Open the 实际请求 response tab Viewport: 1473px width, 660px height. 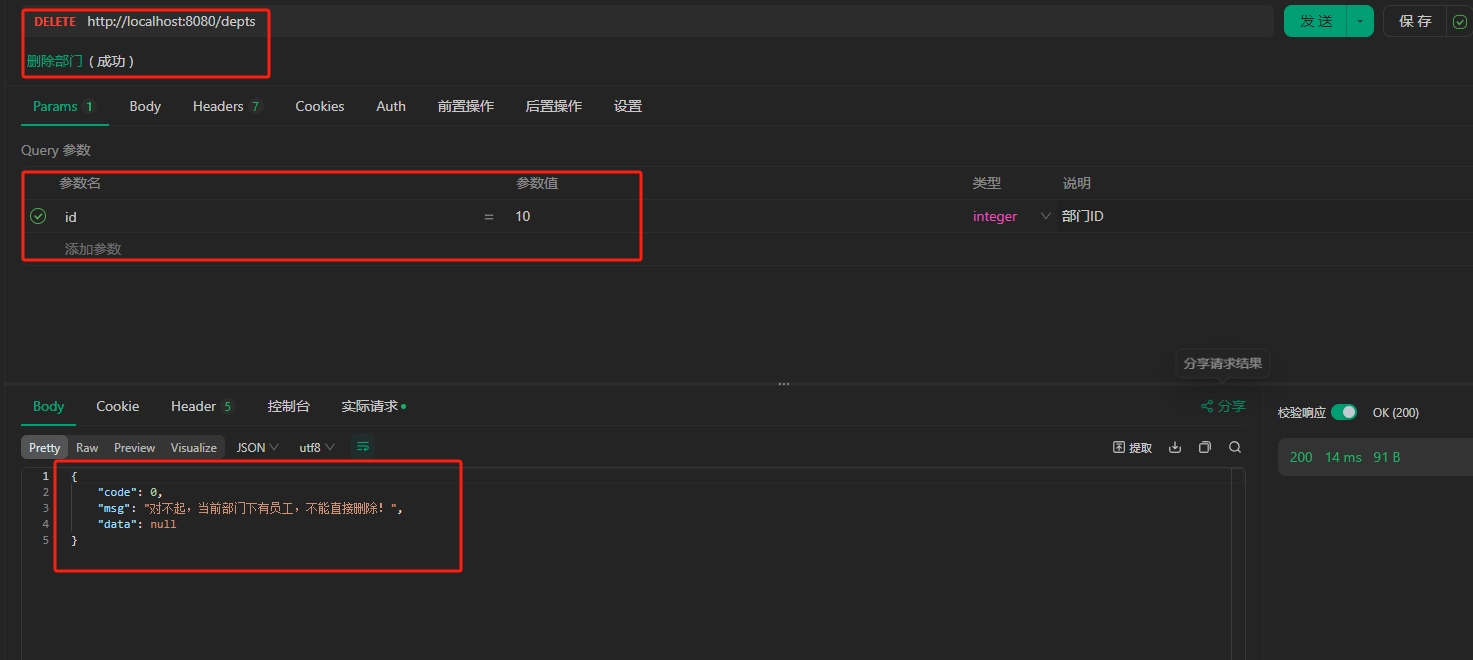click(372, 406)
